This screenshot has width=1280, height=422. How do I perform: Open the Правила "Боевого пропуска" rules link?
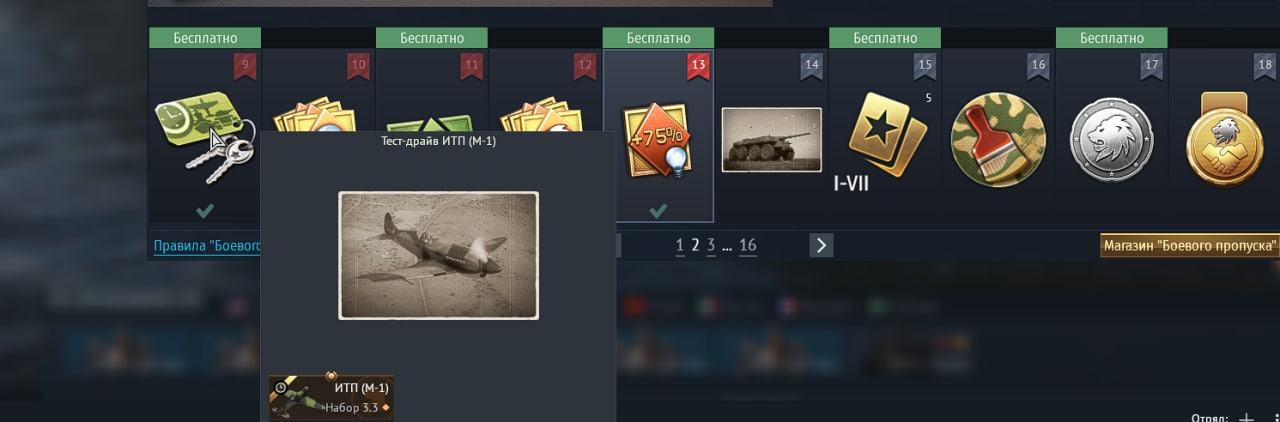(207, 245)
